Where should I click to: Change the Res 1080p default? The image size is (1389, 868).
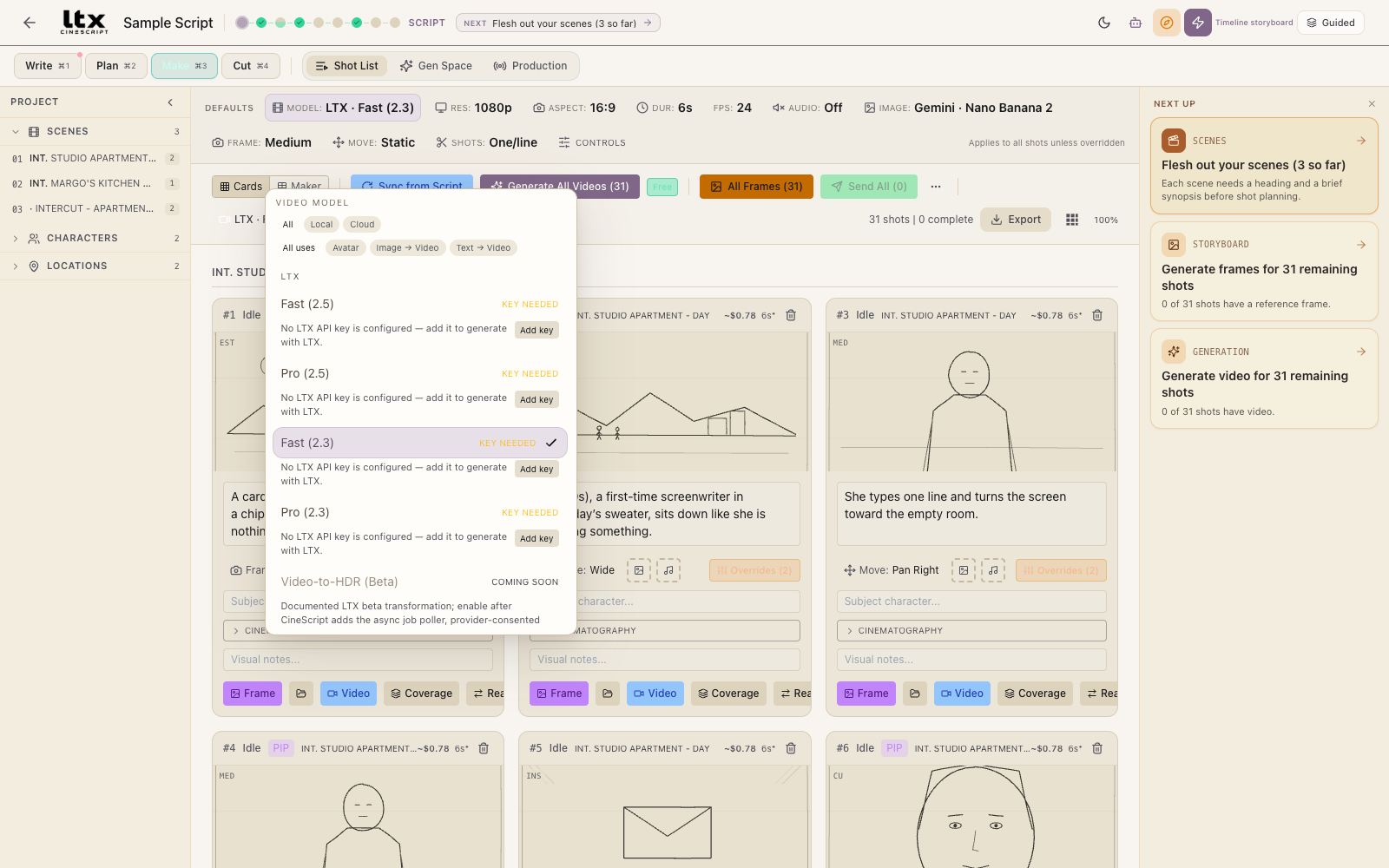474,108
